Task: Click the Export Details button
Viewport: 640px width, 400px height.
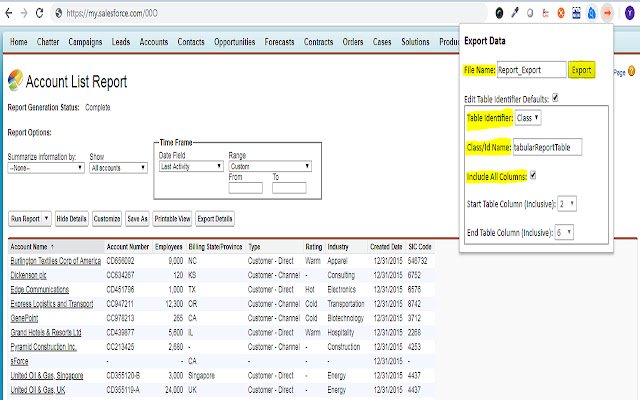Action: [215, 218]
